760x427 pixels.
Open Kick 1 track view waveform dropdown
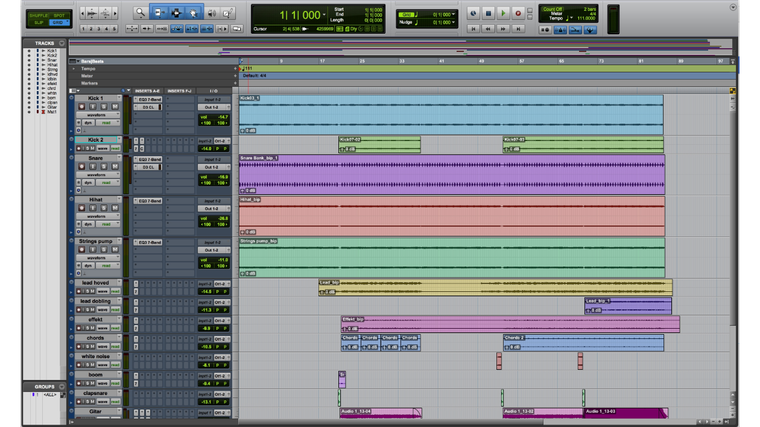pos(96,115)
